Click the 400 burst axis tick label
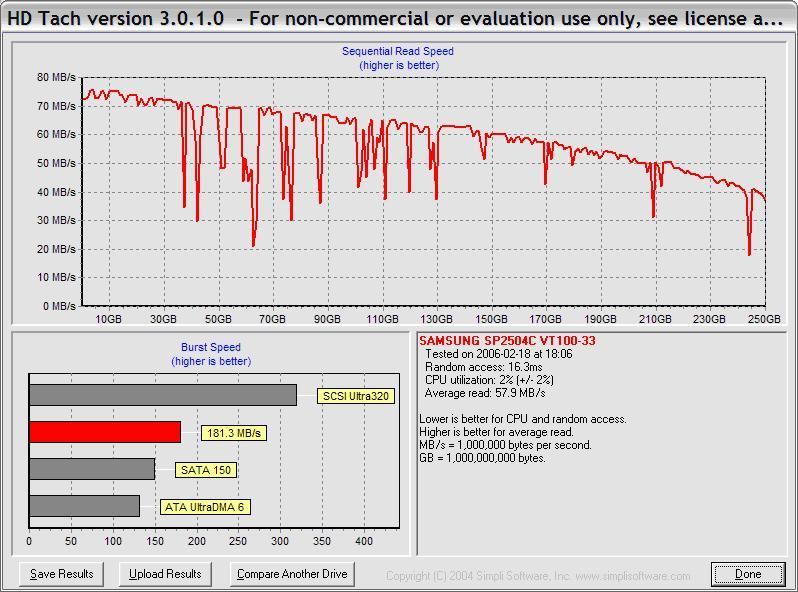The width and height of the screenshot is (798, 592). 364,541
